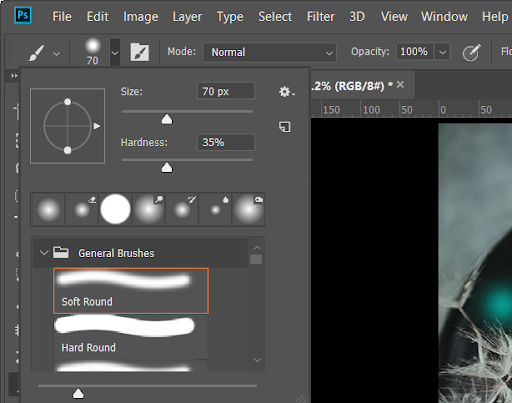Select the Soft Round brush preset
This screenshot has height=403, width=512.
coord(131,291)
